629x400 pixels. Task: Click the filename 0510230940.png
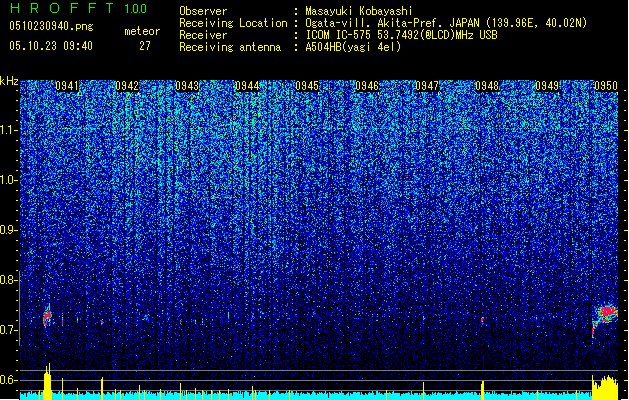pyautogui.click(x=51, y=26)
